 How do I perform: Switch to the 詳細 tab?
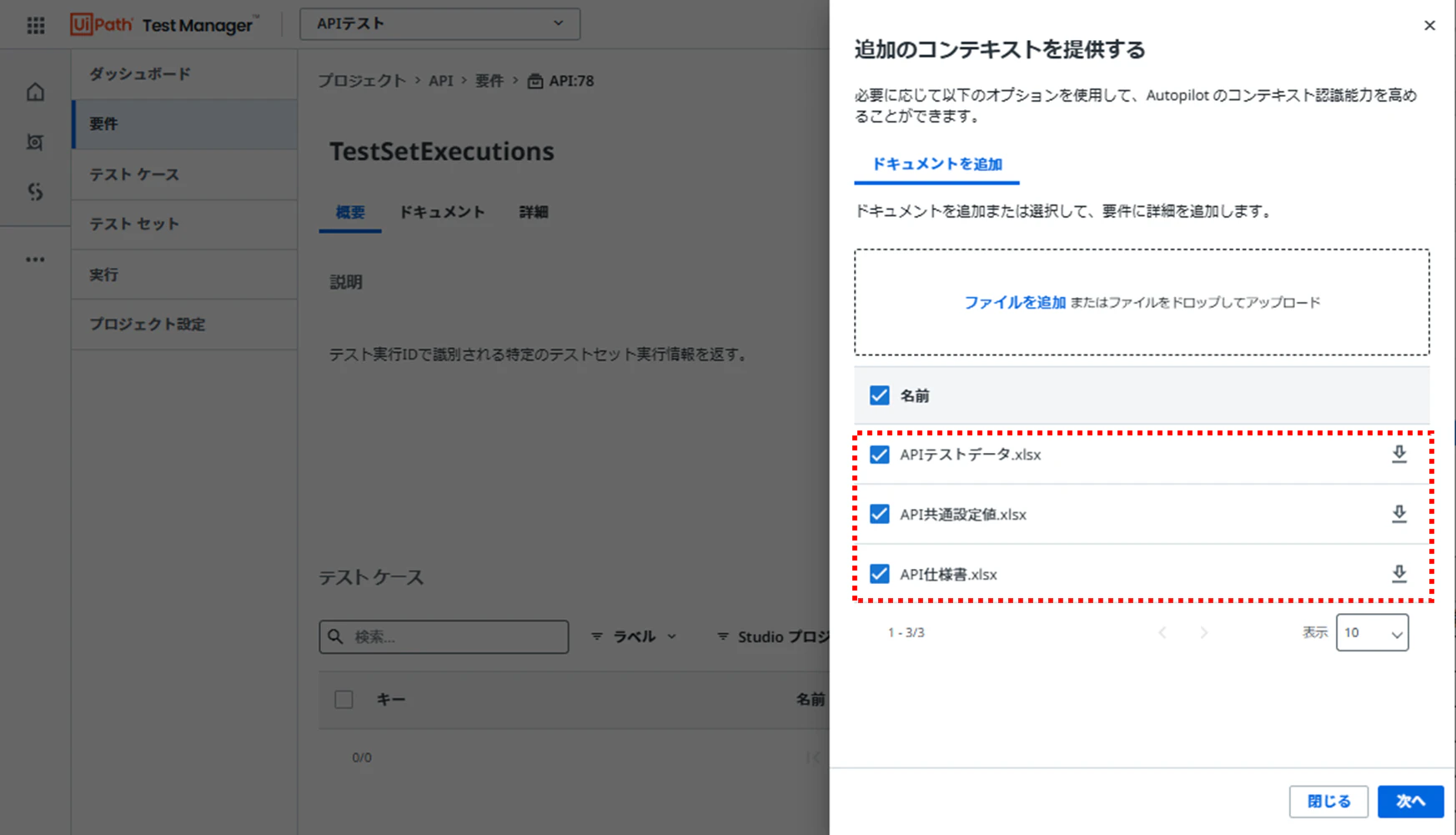point(534,212)
